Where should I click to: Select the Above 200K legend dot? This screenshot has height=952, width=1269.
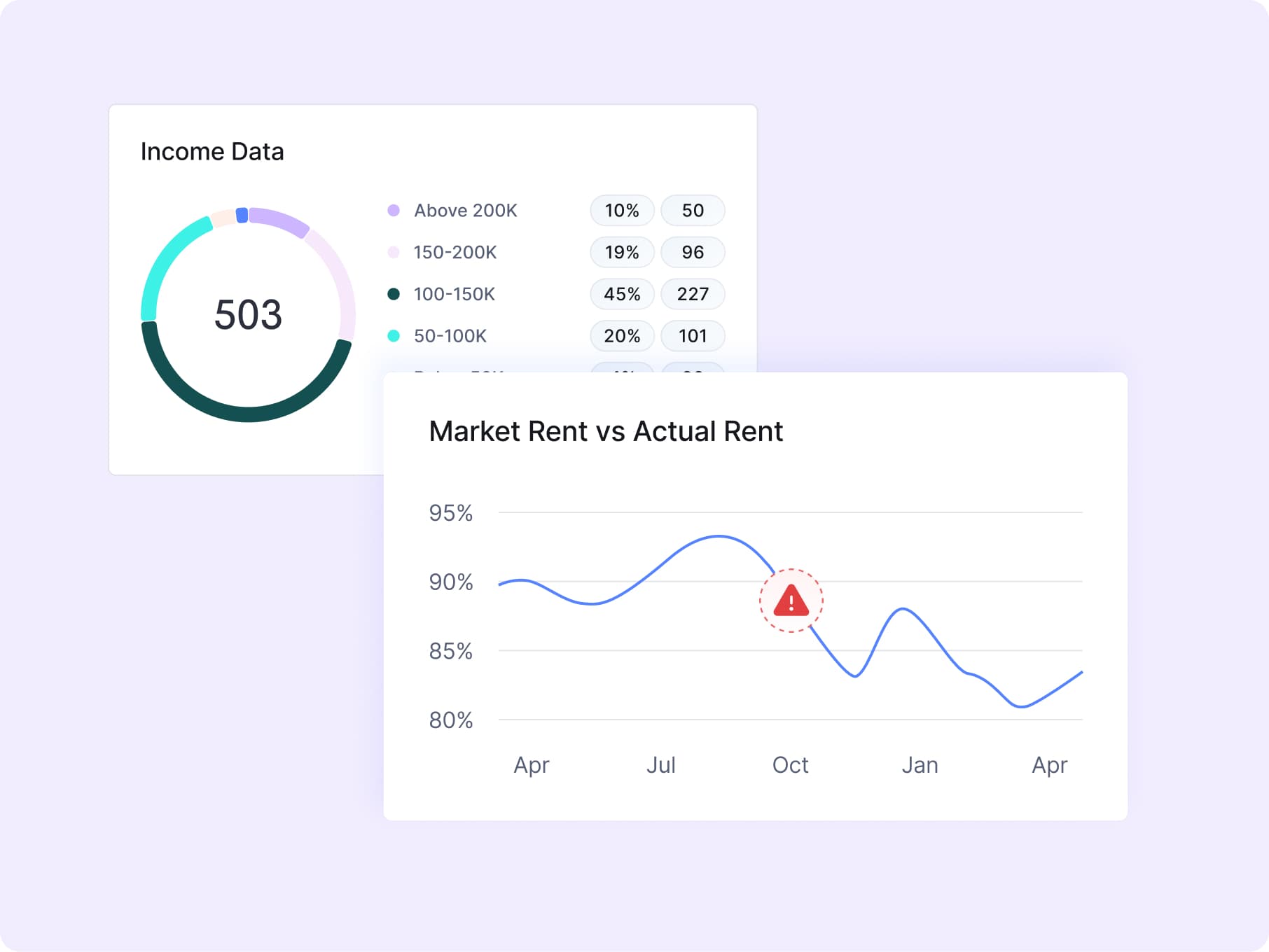click(393, 210)
